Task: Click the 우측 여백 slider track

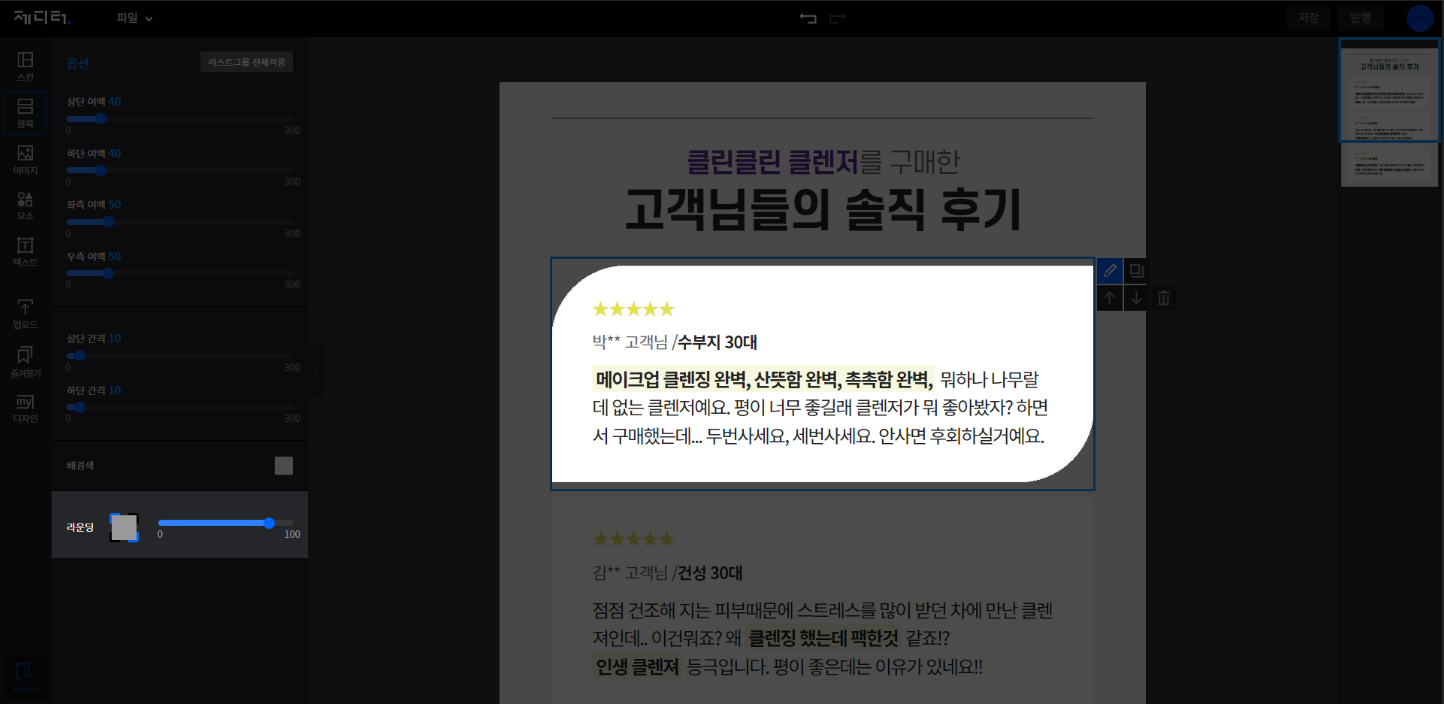Action: point(180,273)
